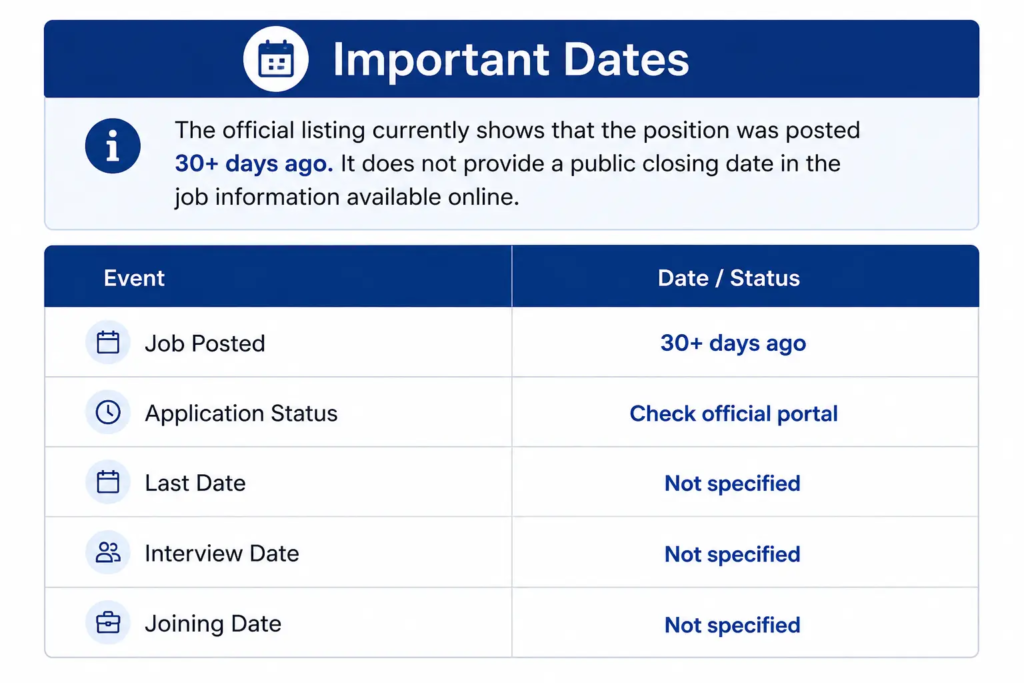
Task: Click Not specified in the Interview Date row
Action: (732, 554)
